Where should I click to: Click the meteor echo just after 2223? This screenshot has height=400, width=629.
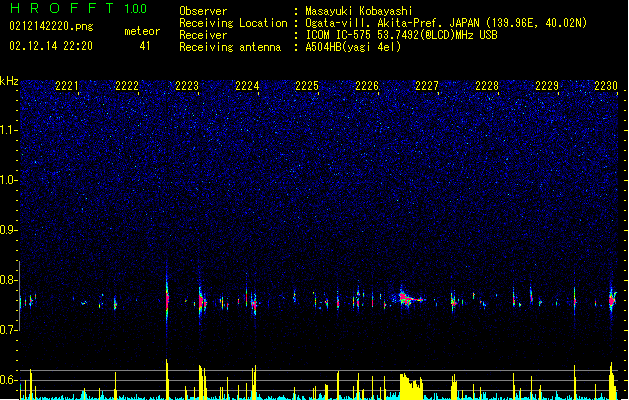tap(202, 302)
